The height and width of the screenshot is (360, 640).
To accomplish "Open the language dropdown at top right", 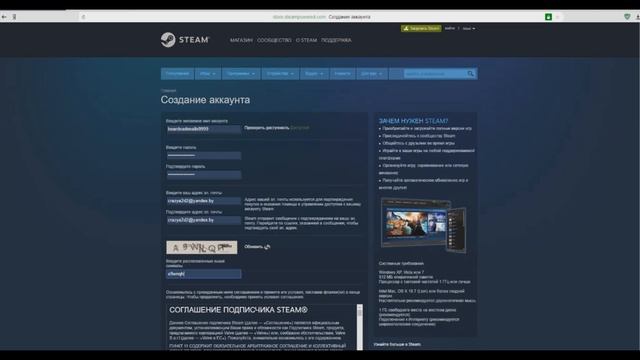I will 469,29.
